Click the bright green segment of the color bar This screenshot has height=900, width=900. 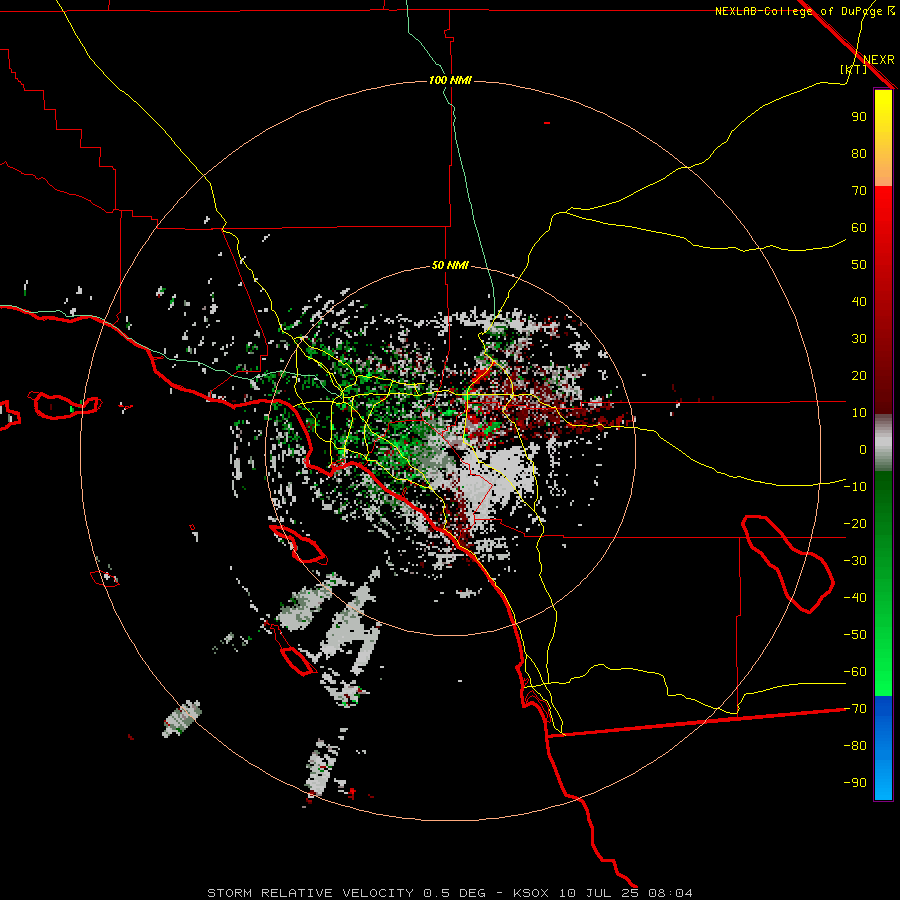(x=883, y=660)
